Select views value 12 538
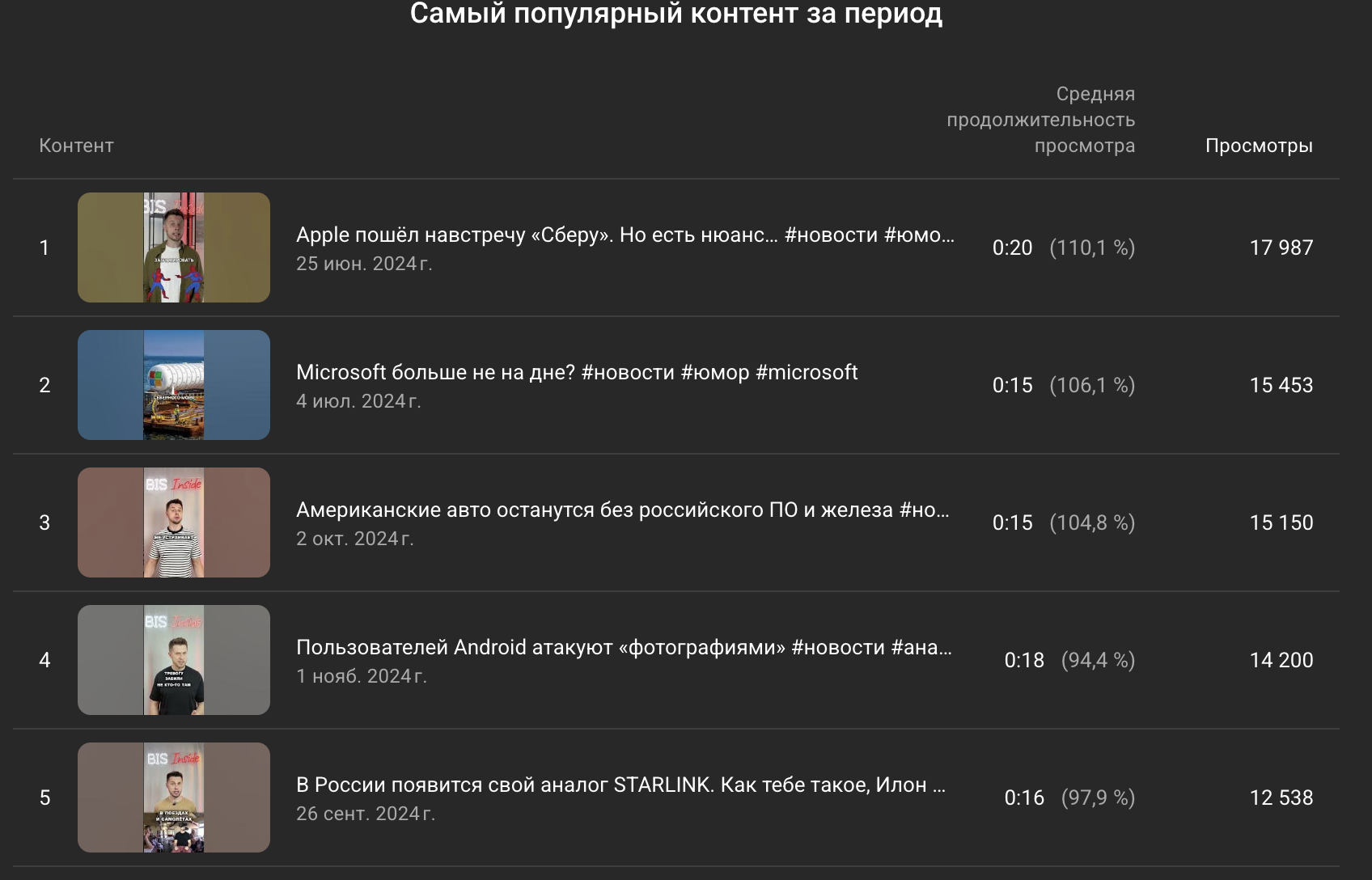This screenshot has width=1372, height=880. pos(1281,797)
